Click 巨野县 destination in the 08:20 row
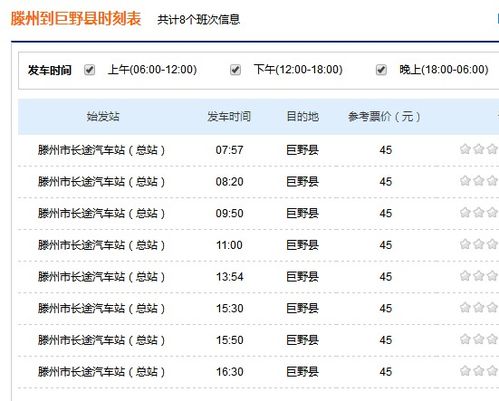Viewport: 499px width, 401px height. tap(303, 182)
